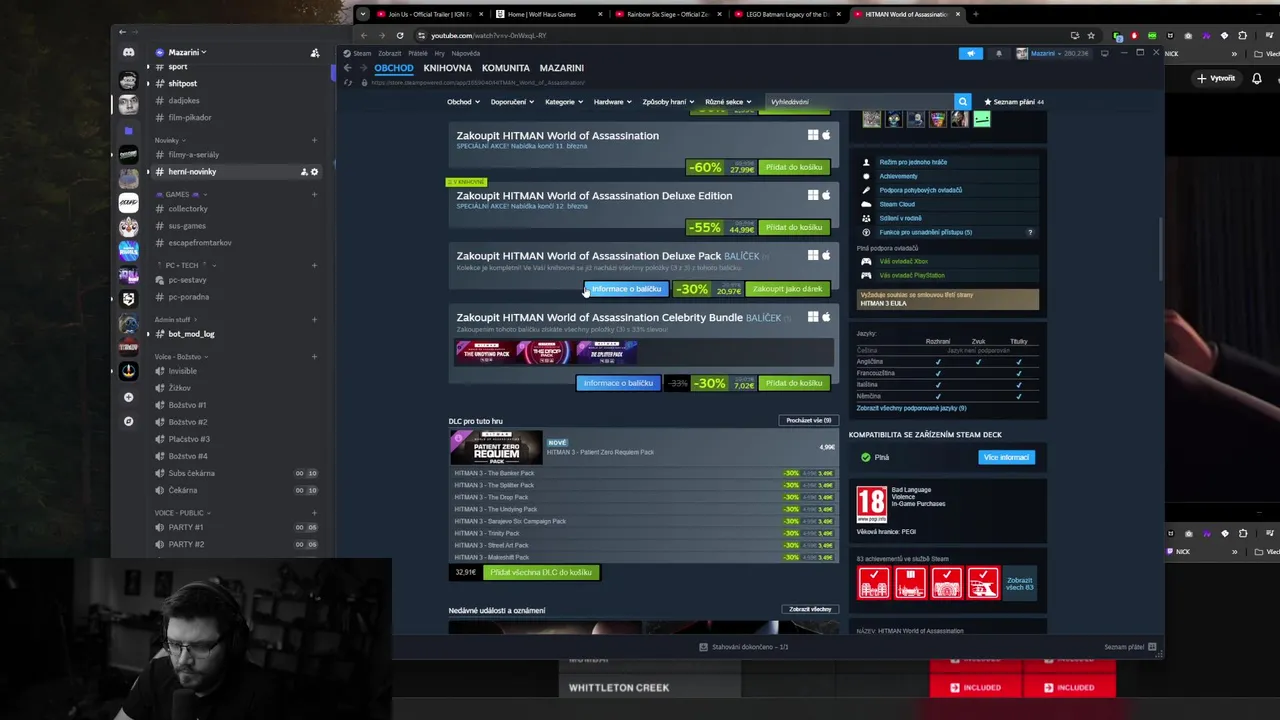The height and width of the screenshot is (720, 1280).
Task: Open the MAZARINI profile tab
Action: [562, 68]
